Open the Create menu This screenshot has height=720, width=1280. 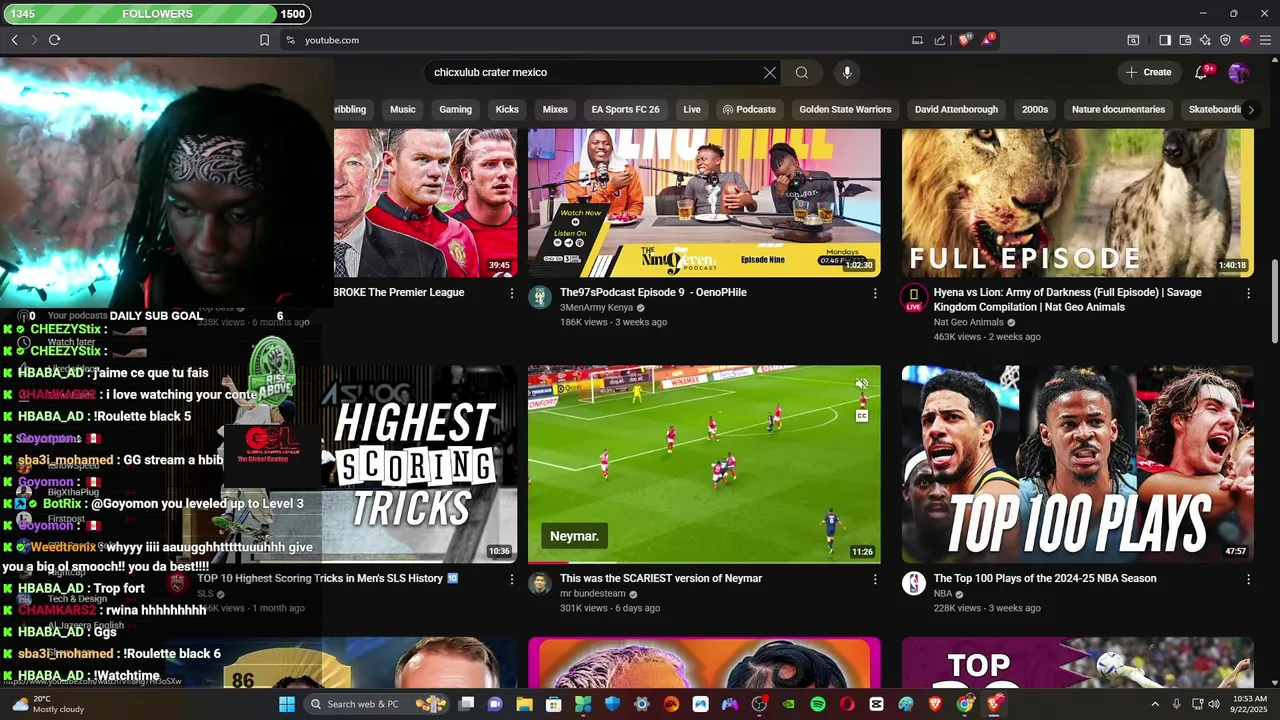(1148, 72)
